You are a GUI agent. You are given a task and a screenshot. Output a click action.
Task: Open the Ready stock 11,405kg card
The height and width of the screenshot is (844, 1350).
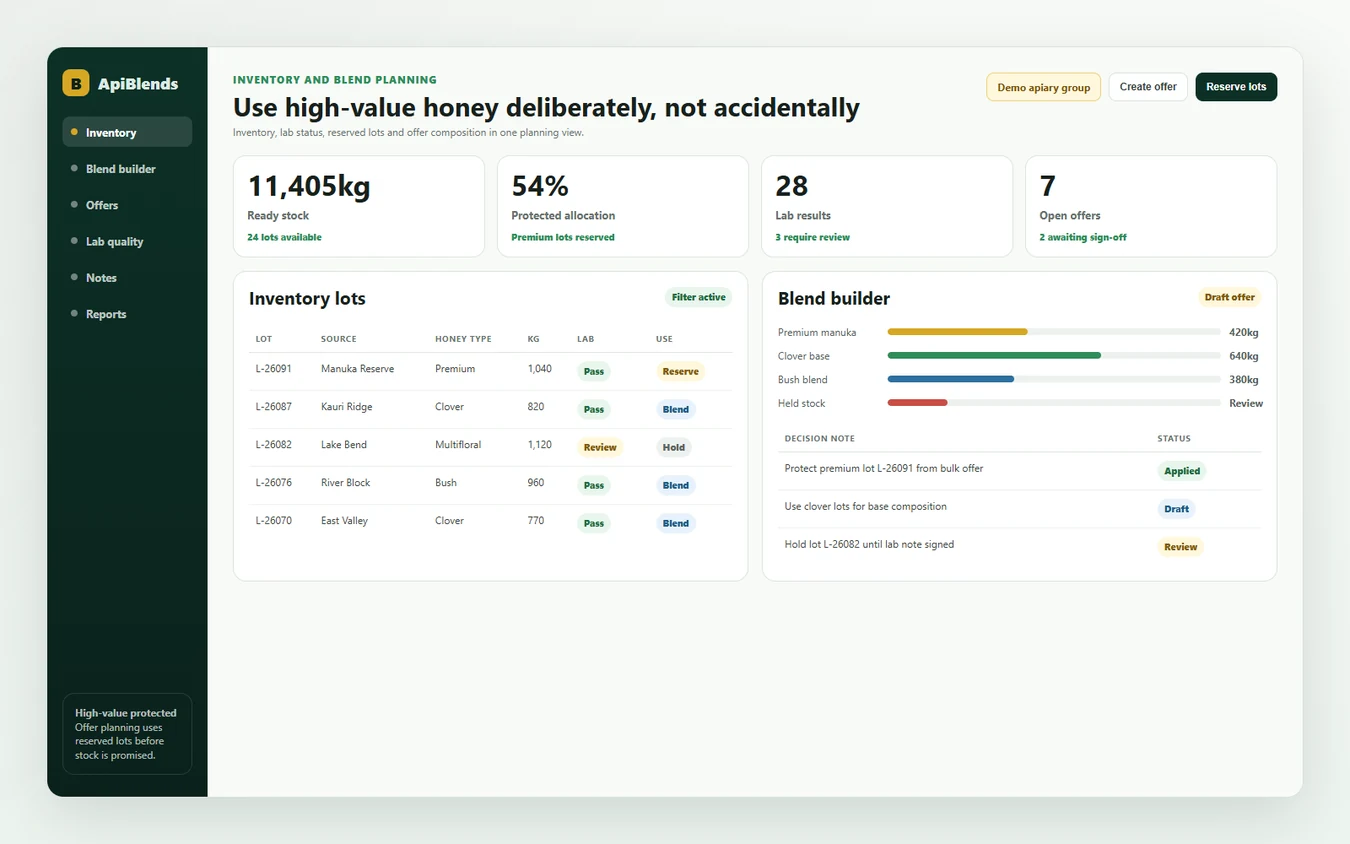[359, 206]
